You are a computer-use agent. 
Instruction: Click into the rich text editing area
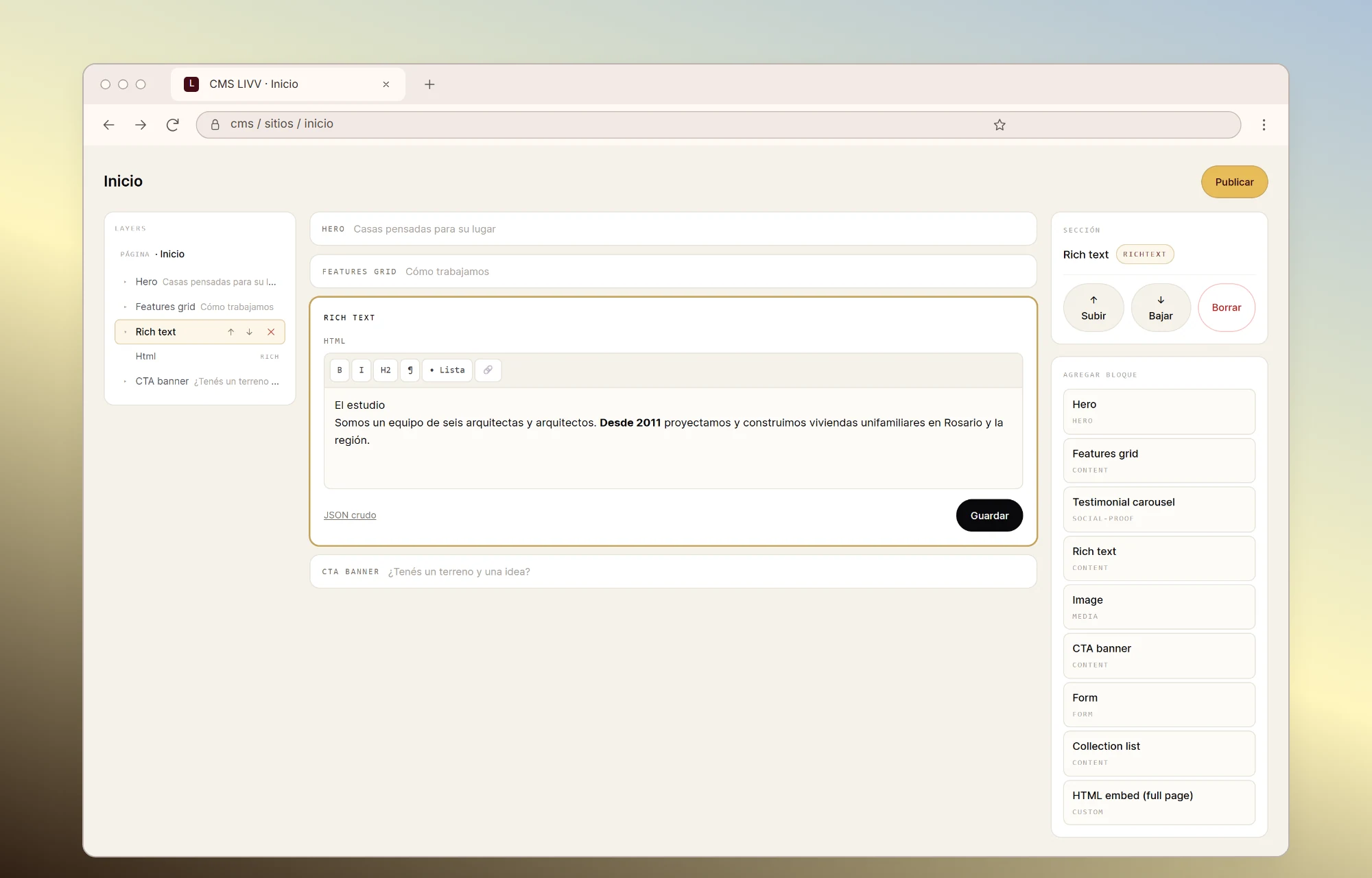coord(673,438)
